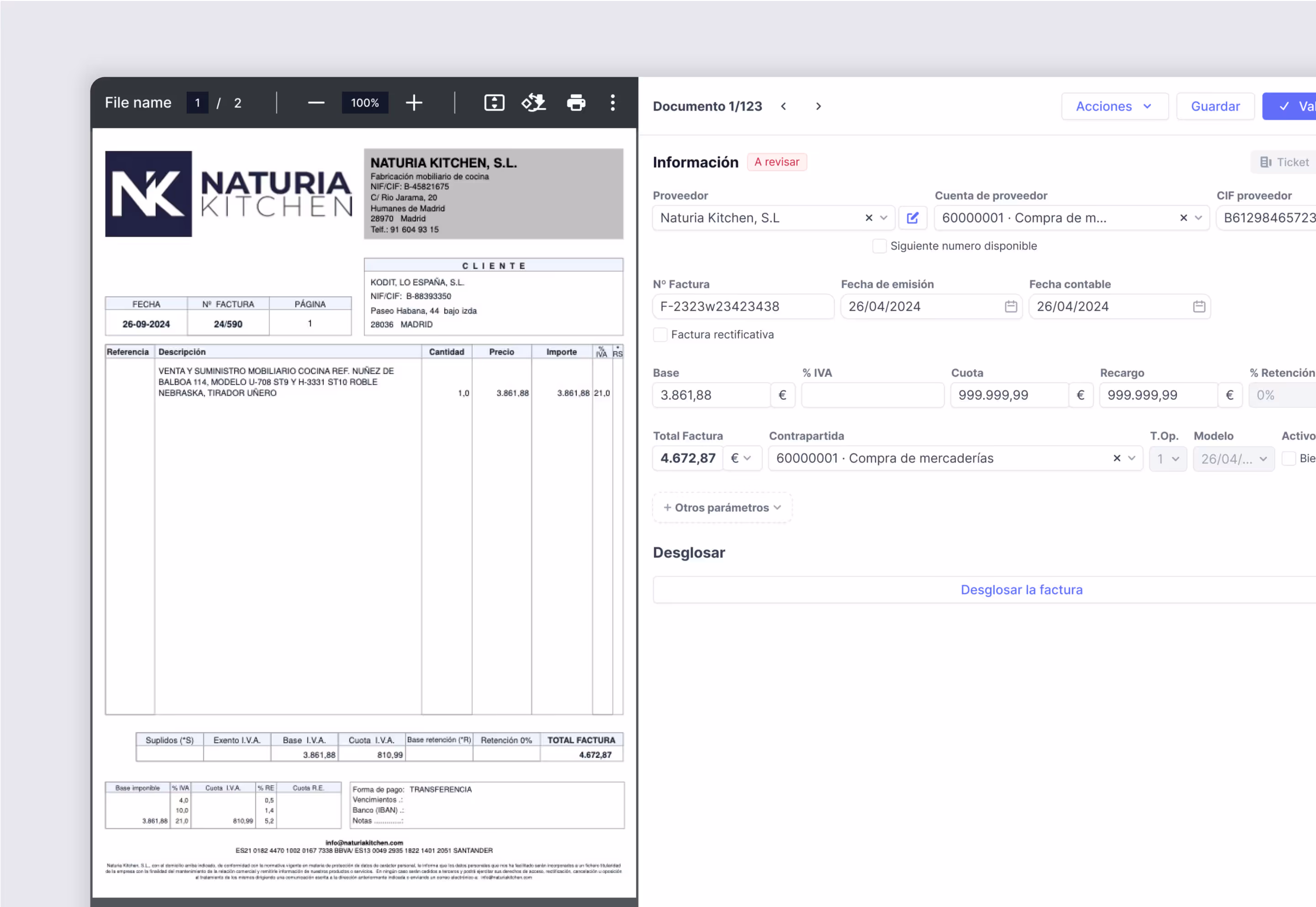Click the PDF page number field

pos(197,103)
